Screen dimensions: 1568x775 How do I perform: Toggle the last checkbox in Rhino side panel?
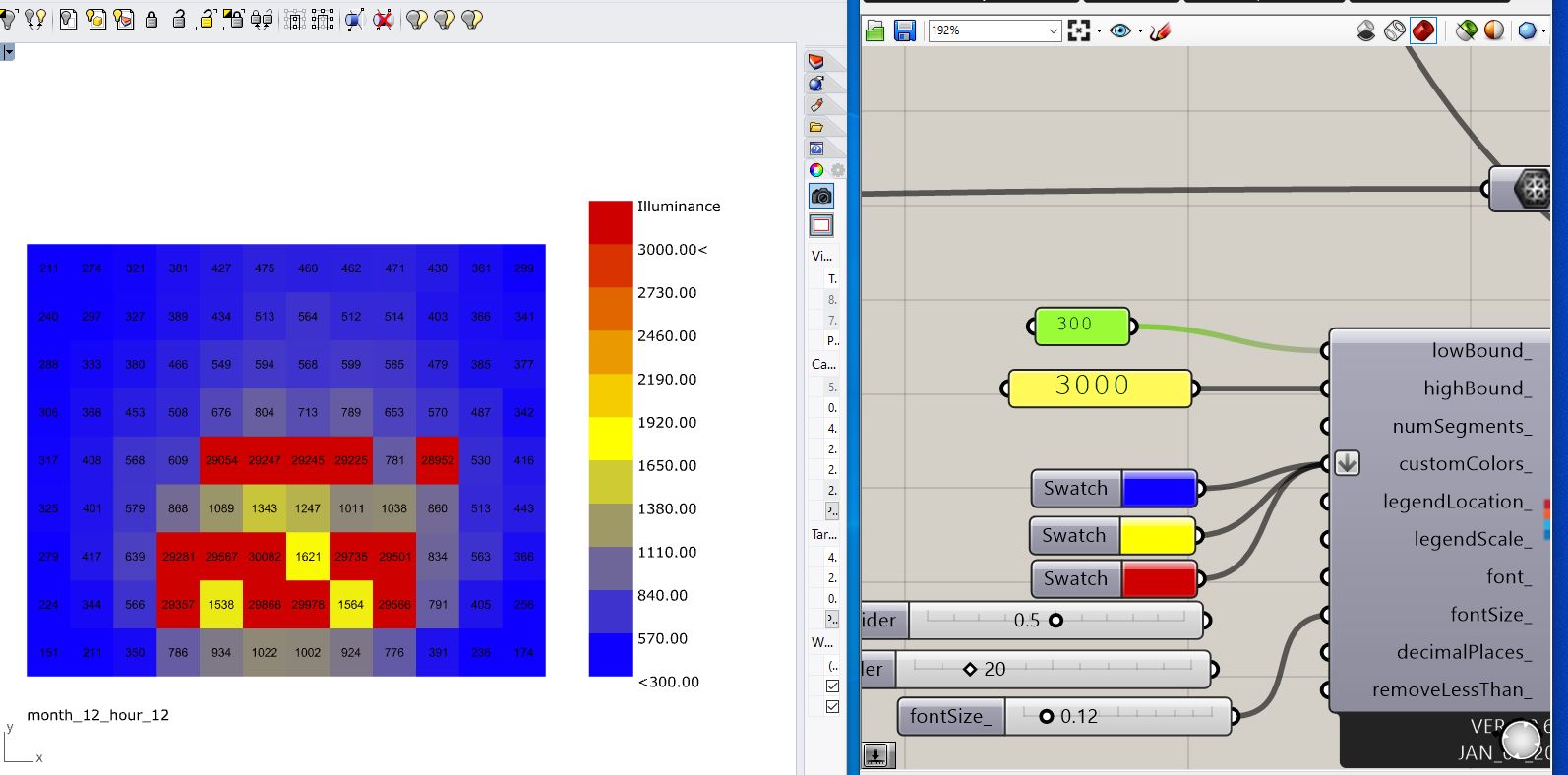pyautogui.click(x=833, y=706)
